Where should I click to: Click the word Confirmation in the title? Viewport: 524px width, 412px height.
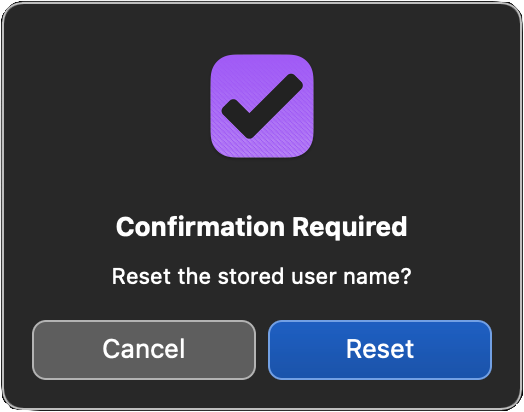200,227
